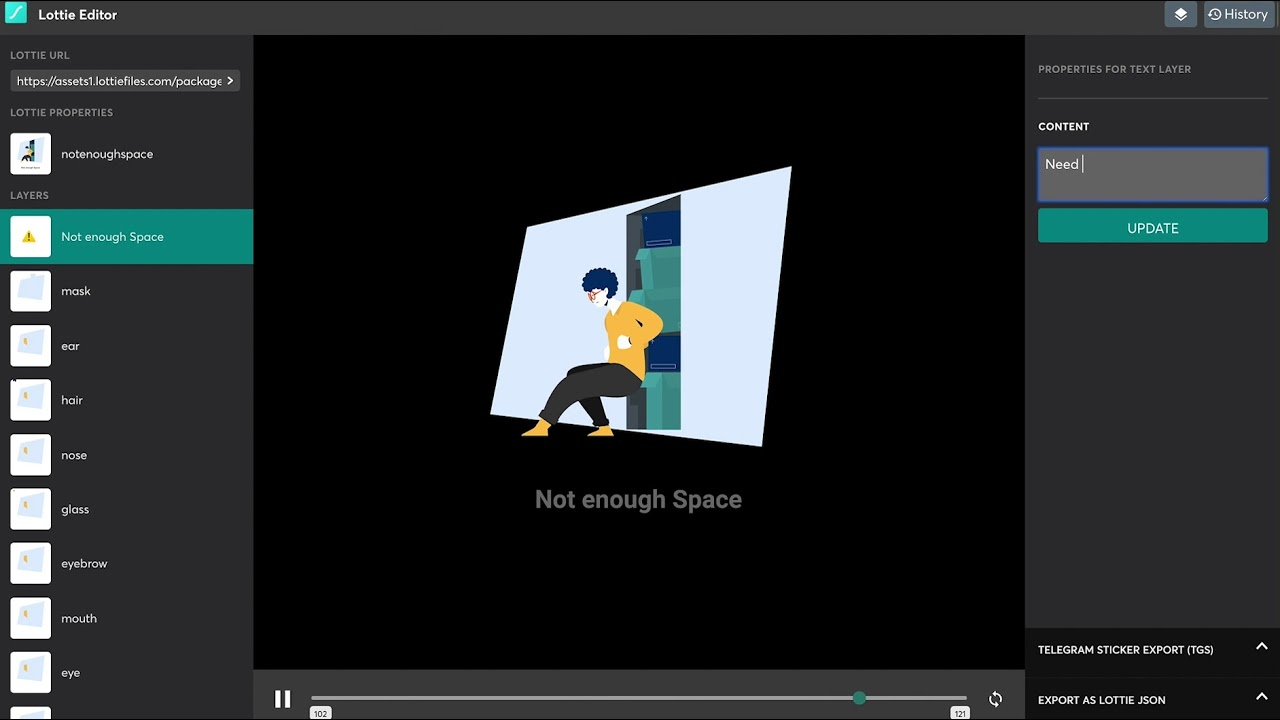Select the mask layer
The height and width of the screenshot is (720, 1280).
pyautogui.click(x=126, y=291)
